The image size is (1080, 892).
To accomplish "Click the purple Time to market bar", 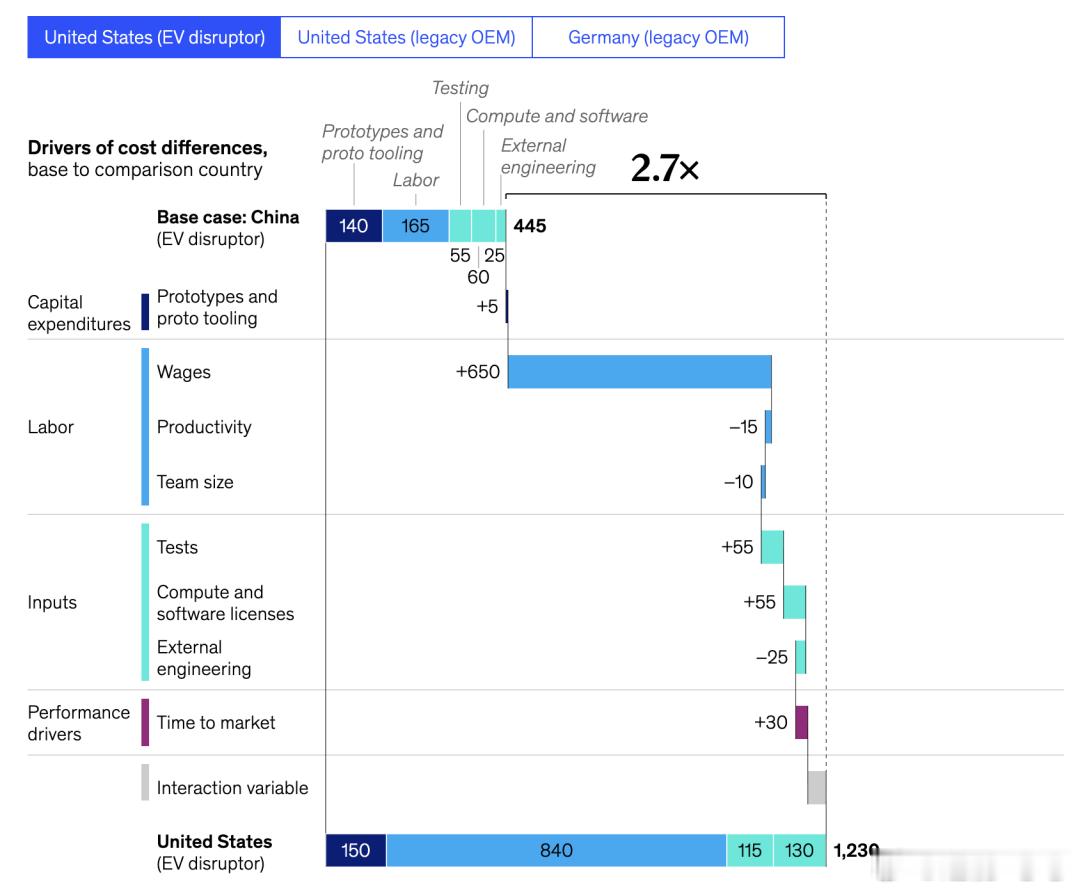I will coord(802,723).
